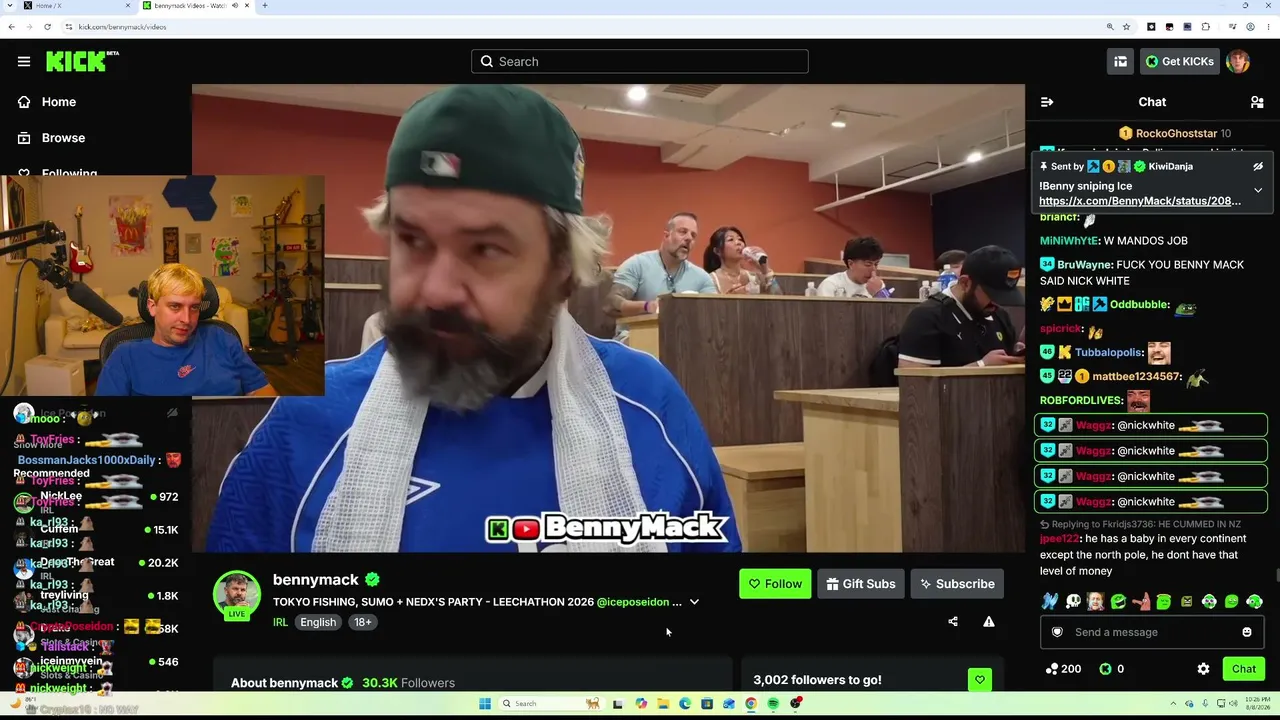The height and width of the screenshot is (720, 1280).
Task: Open a new browser tab
Action: [265, 6]
